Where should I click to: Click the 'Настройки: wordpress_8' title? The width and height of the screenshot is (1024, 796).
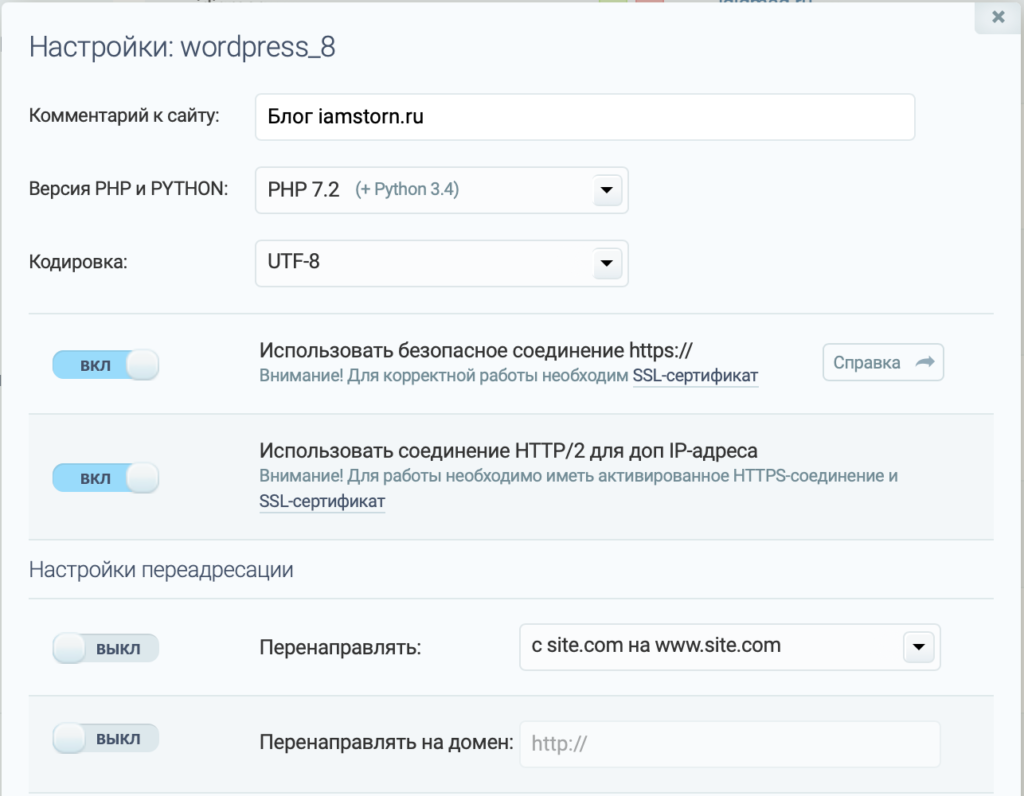pos(182,47)
